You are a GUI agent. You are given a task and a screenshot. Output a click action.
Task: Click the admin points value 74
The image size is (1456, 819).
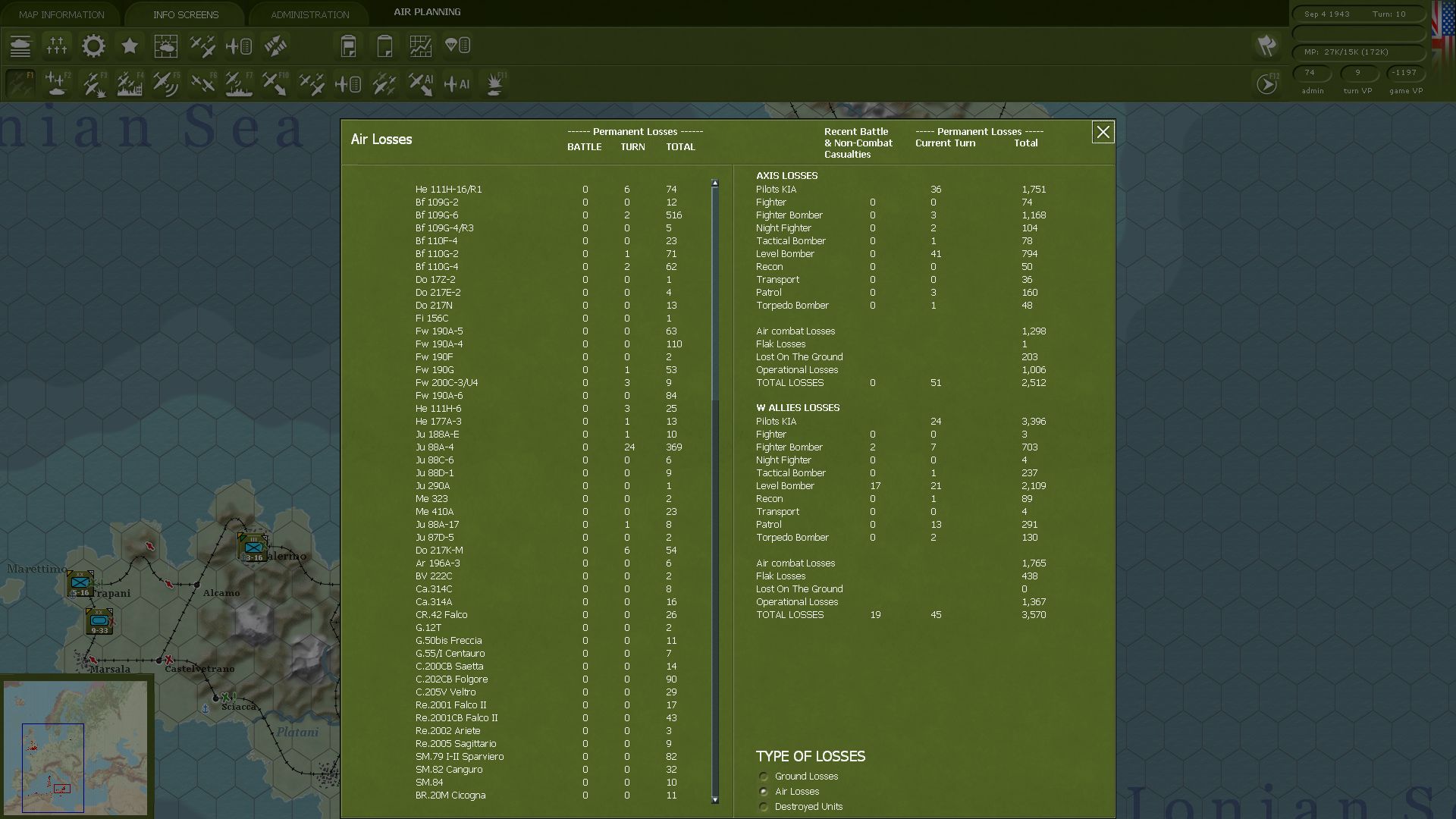point(1310,73)
